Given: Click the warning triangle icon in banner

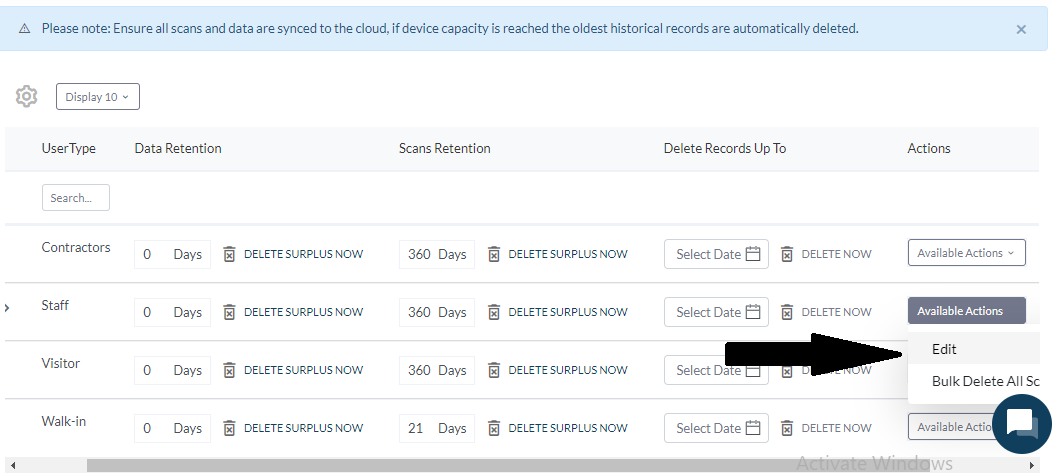Looking at the screenshot, I should click(x=25, y=29).
